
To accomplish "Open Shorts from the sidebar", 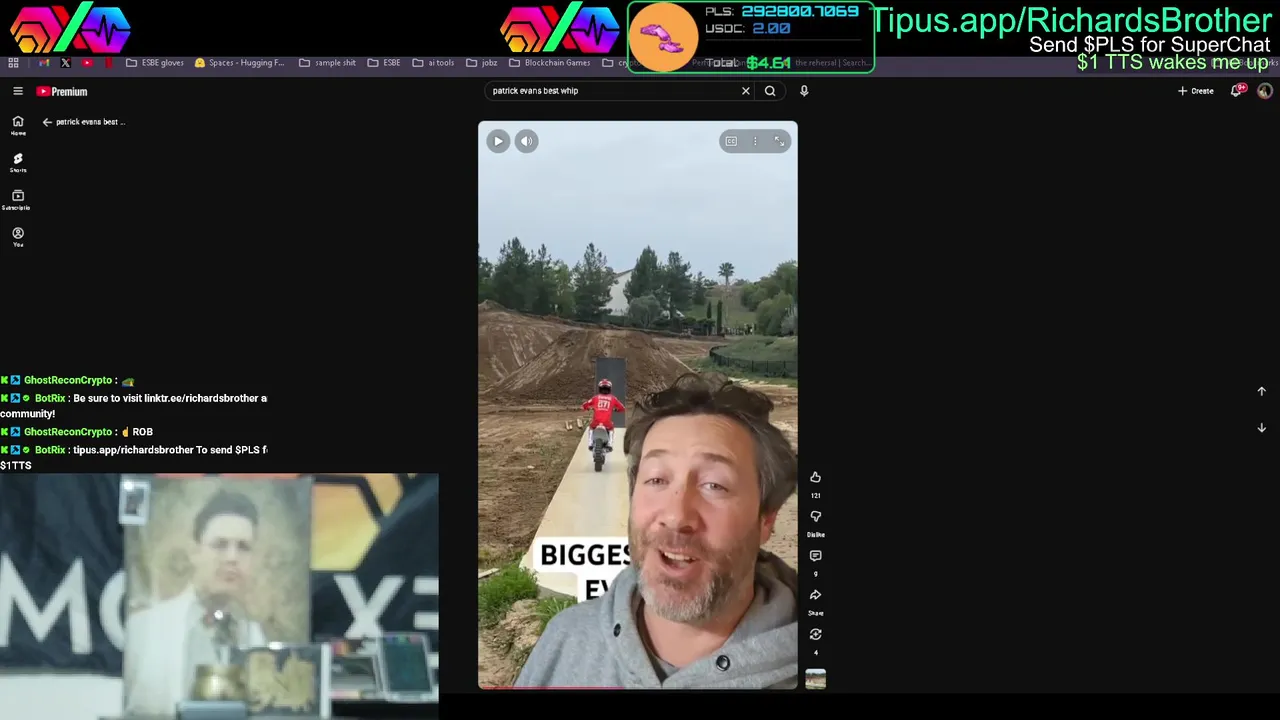I will 18,162.
